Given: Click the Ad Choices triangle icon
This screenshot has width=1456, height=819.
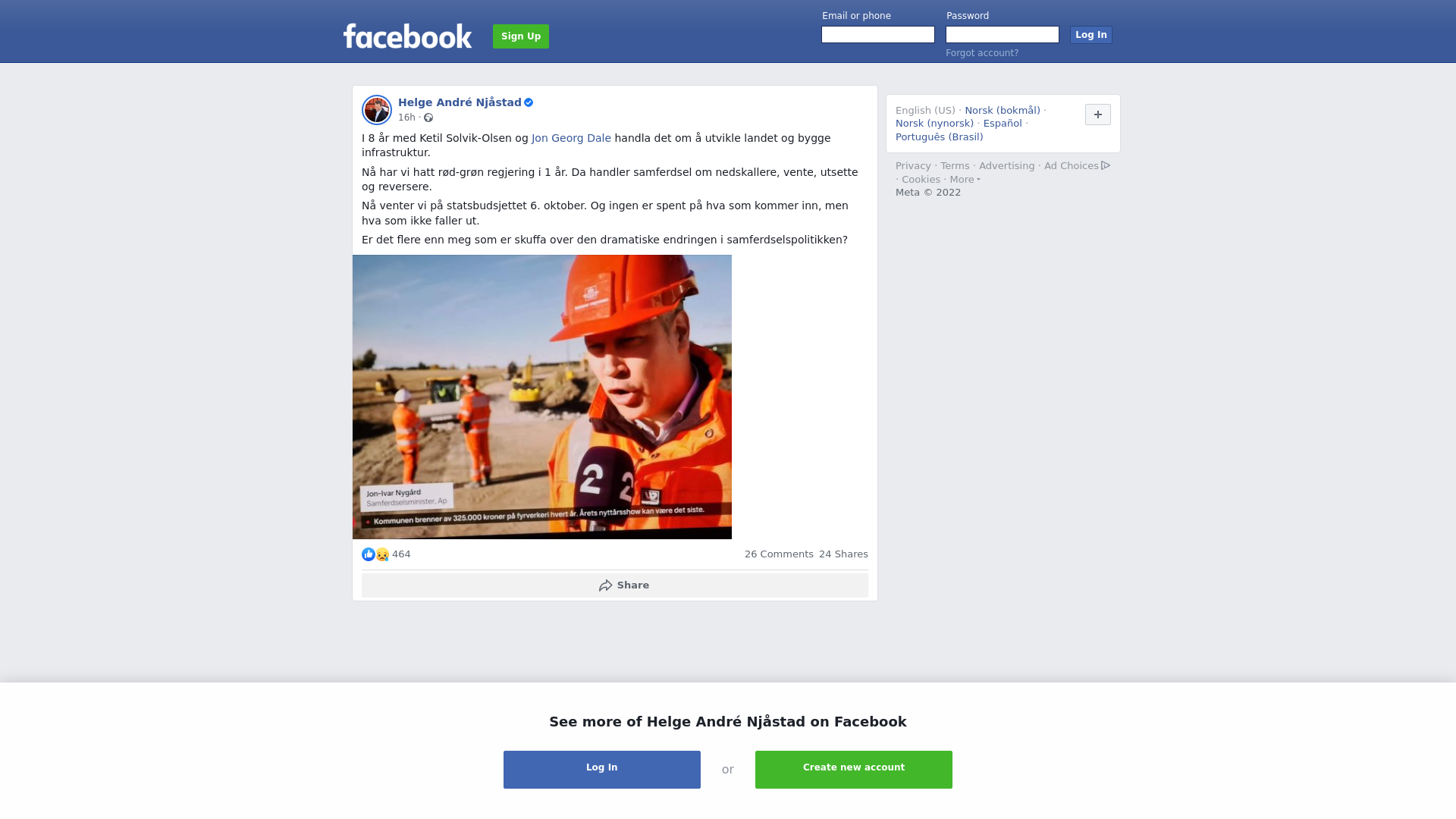Looking at the screenshot, I should (1106, 165).
